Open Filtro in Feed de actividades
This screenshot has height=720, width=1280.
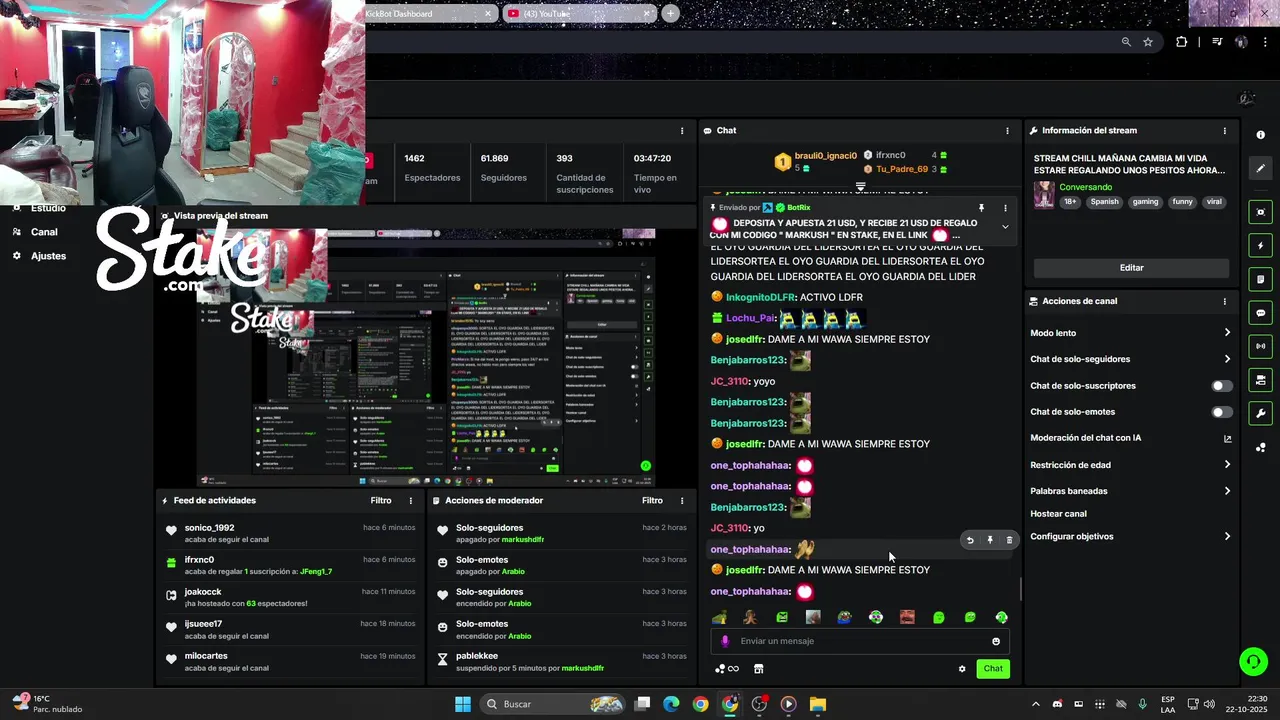tap(381, 500)
